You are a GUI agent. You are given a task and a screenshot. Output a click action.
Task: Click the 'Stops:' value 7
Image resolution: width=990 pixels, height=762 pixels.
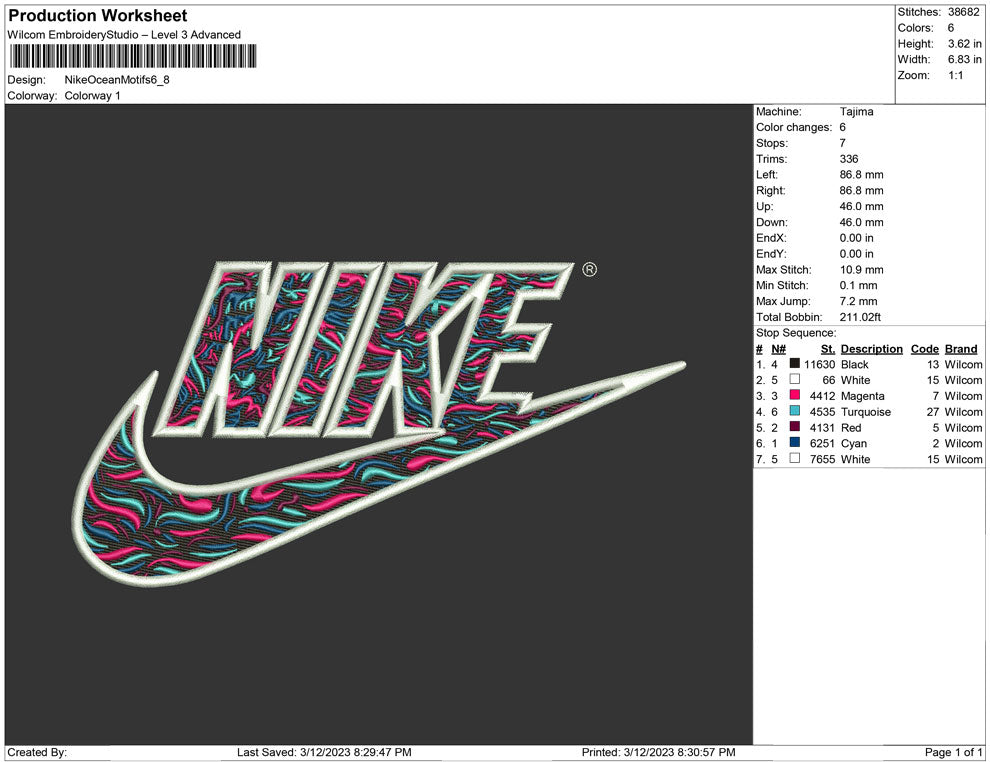coord(842,143)
